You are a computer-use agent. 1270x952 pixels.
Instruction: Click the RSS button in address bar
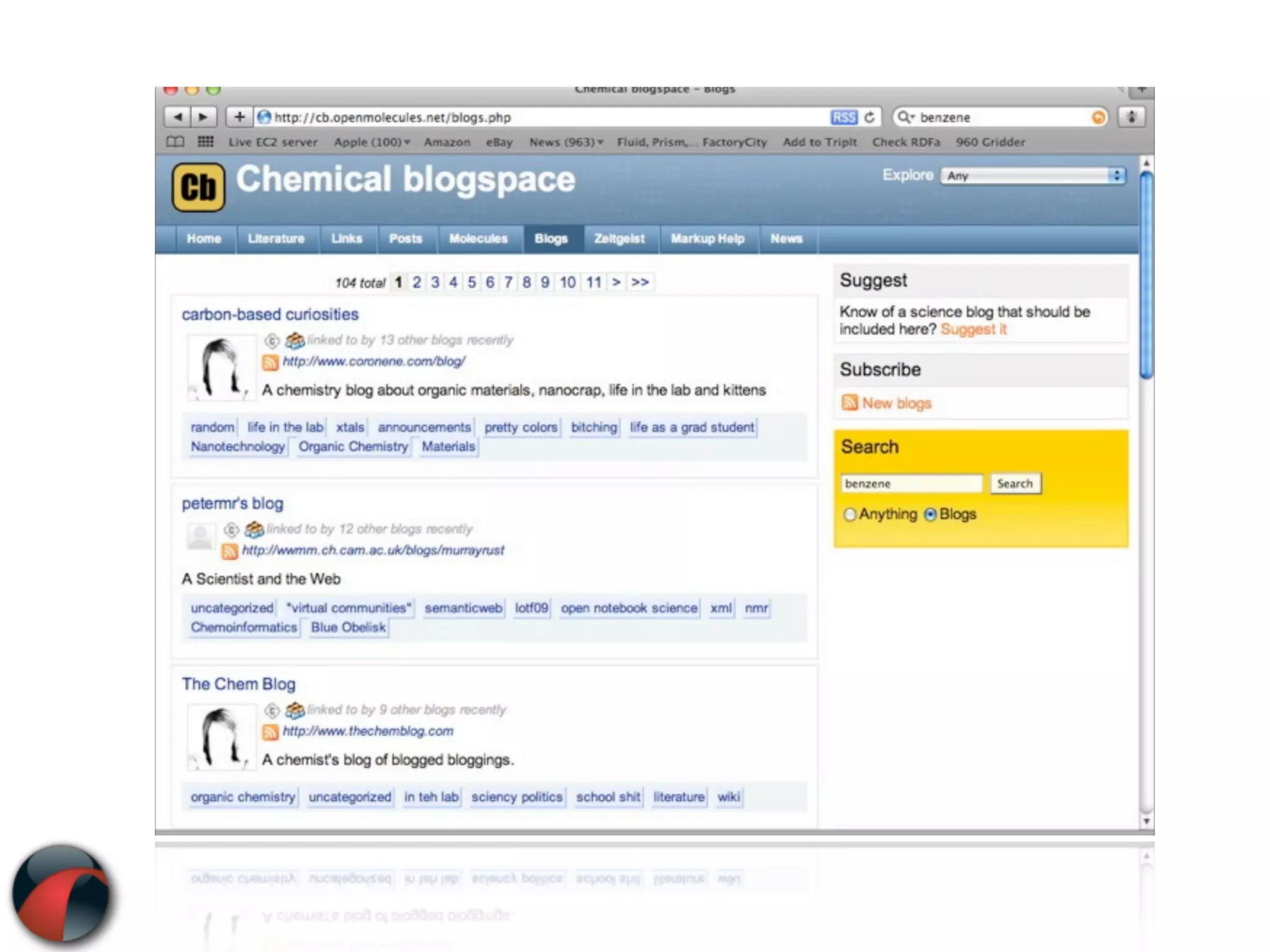pos(843,117)
